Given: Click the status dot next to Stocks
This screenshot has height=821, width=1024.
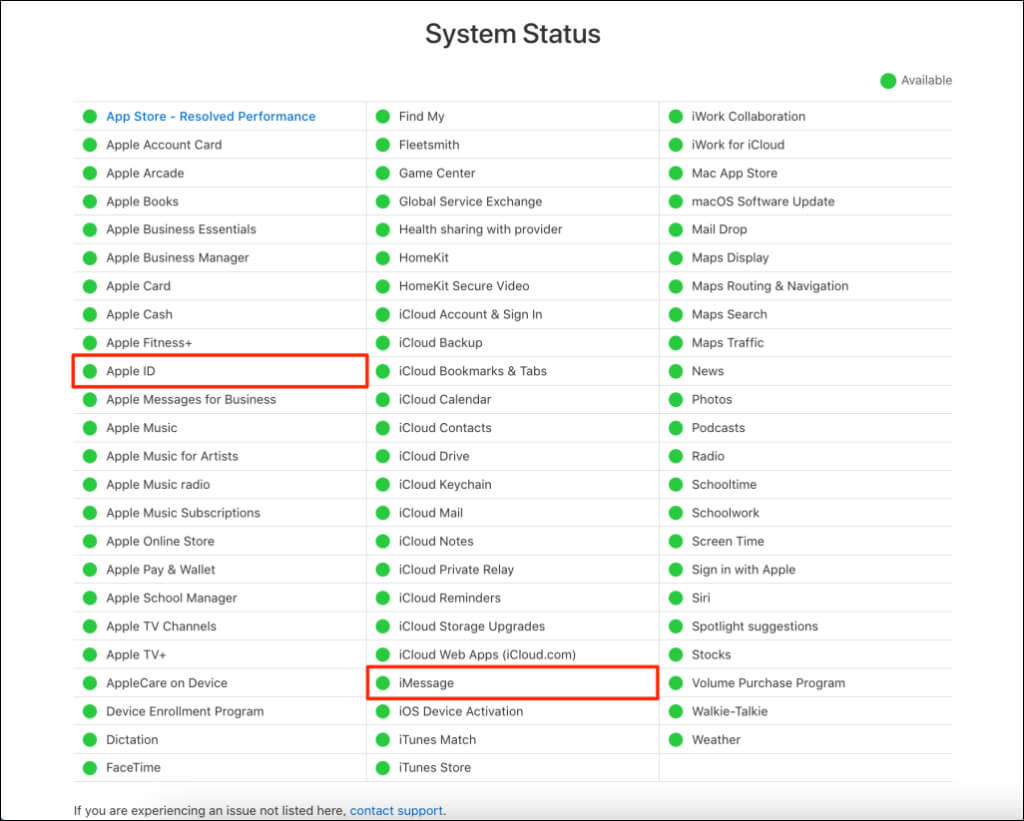Looking at the screenshot, I should pyautogui.click(x=676, y=654).
